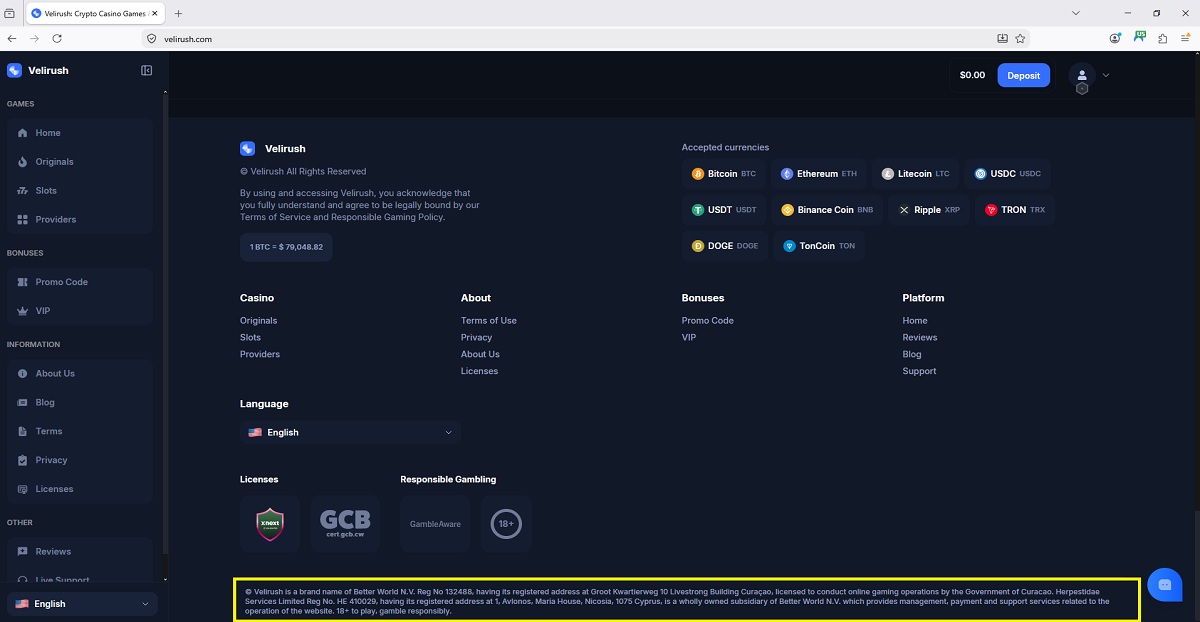Open the browser hamburger menu
The height and width of the screenshot is (622, 1200).
click(1185, 39)
